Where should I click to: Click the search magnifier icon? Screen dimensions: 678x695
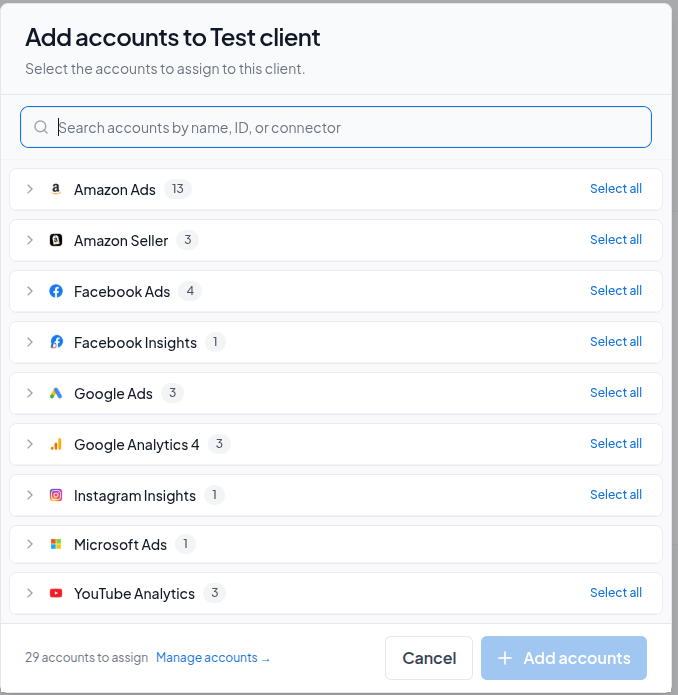(x=41, y=127)
